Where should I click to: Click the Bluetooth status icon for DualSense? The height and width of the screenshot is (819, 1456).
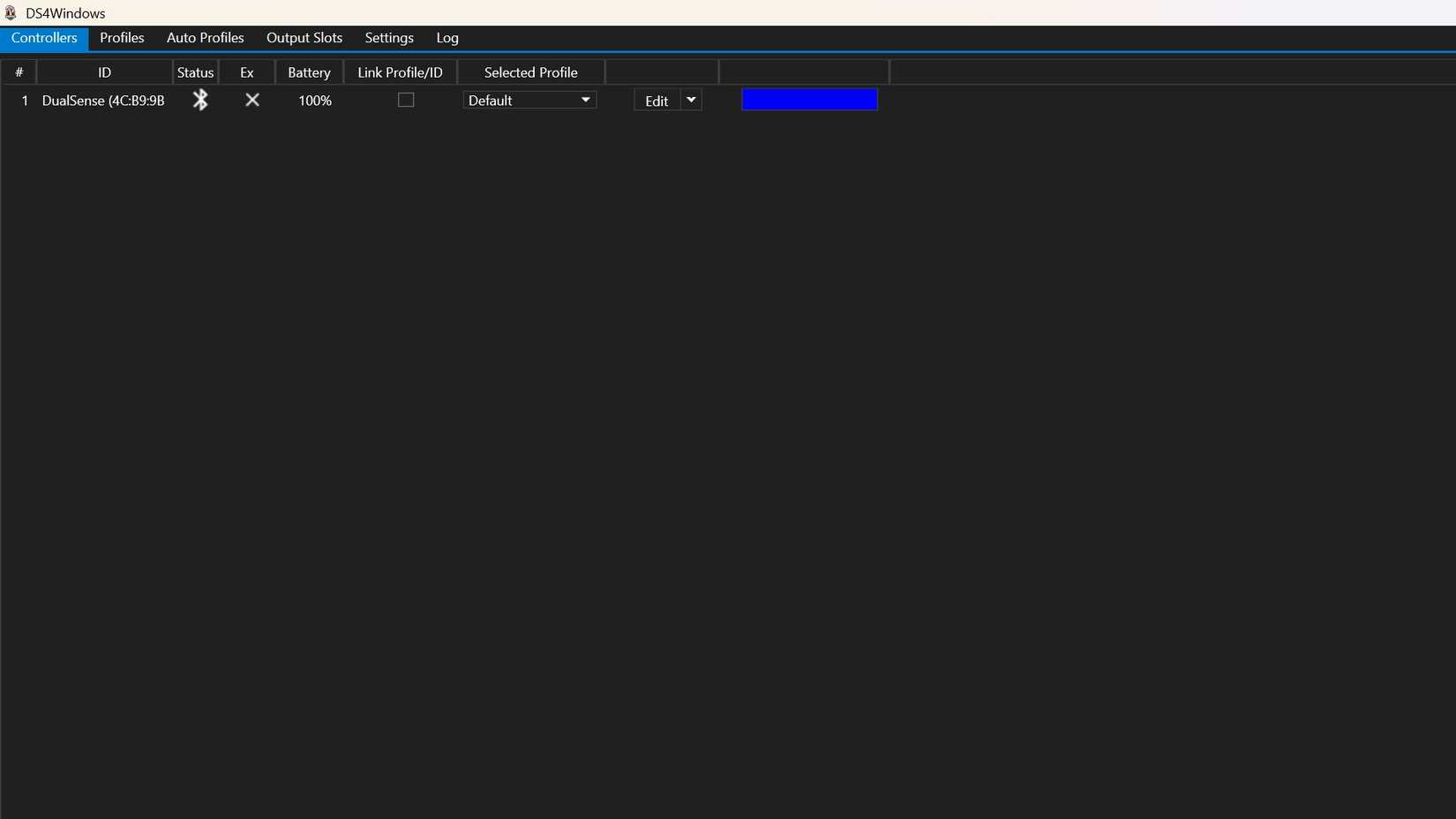pyautogui.click(x=200, y=100)
